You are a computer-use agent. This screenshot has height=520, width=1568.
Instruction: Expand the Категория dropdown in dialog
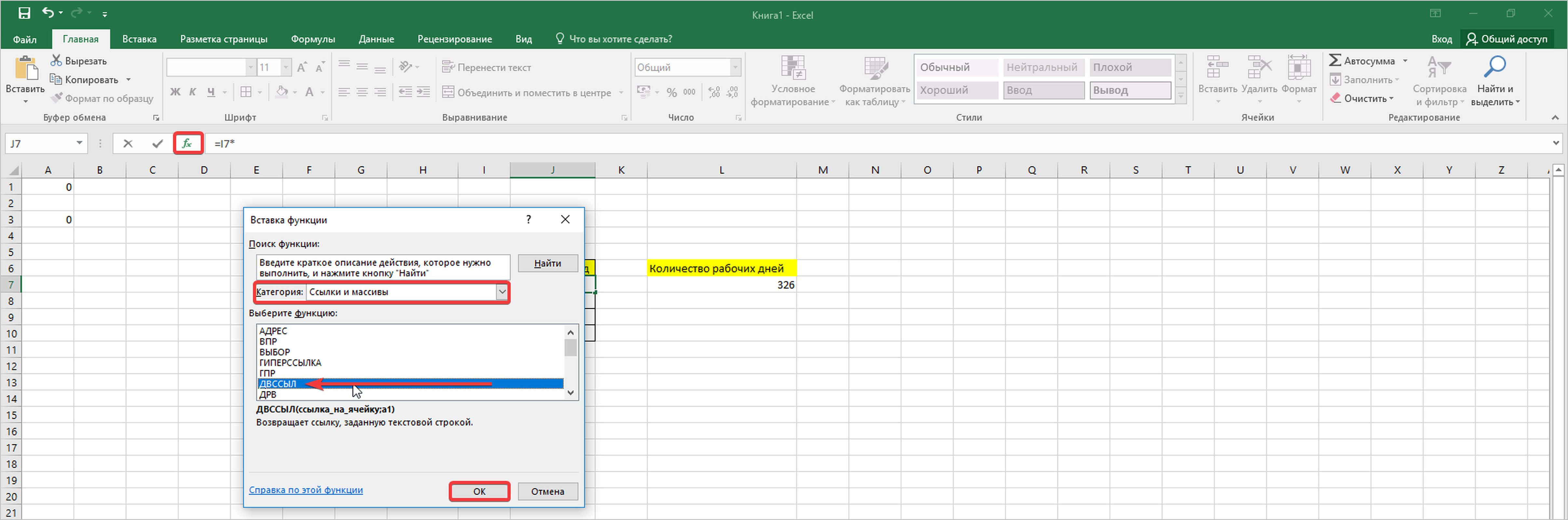click(502, 292)
